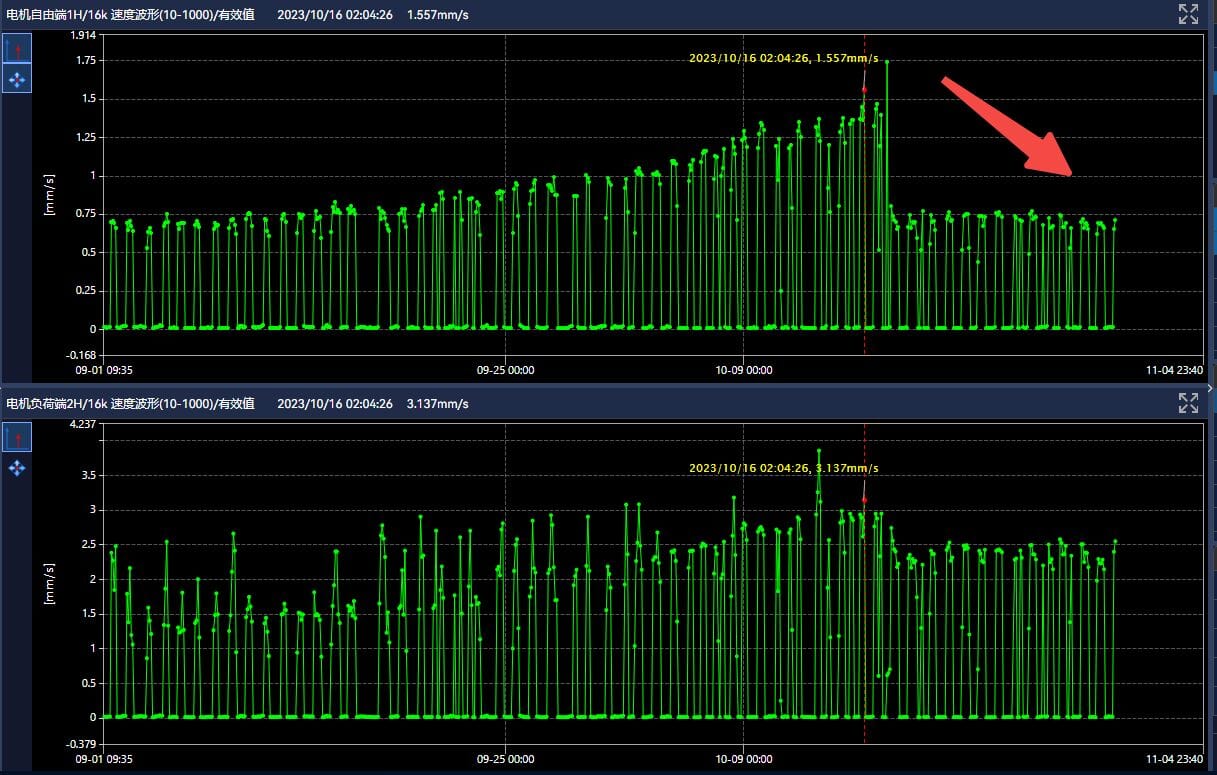Click the 3.137mm/s value in bottom header

tap(438, 404)
